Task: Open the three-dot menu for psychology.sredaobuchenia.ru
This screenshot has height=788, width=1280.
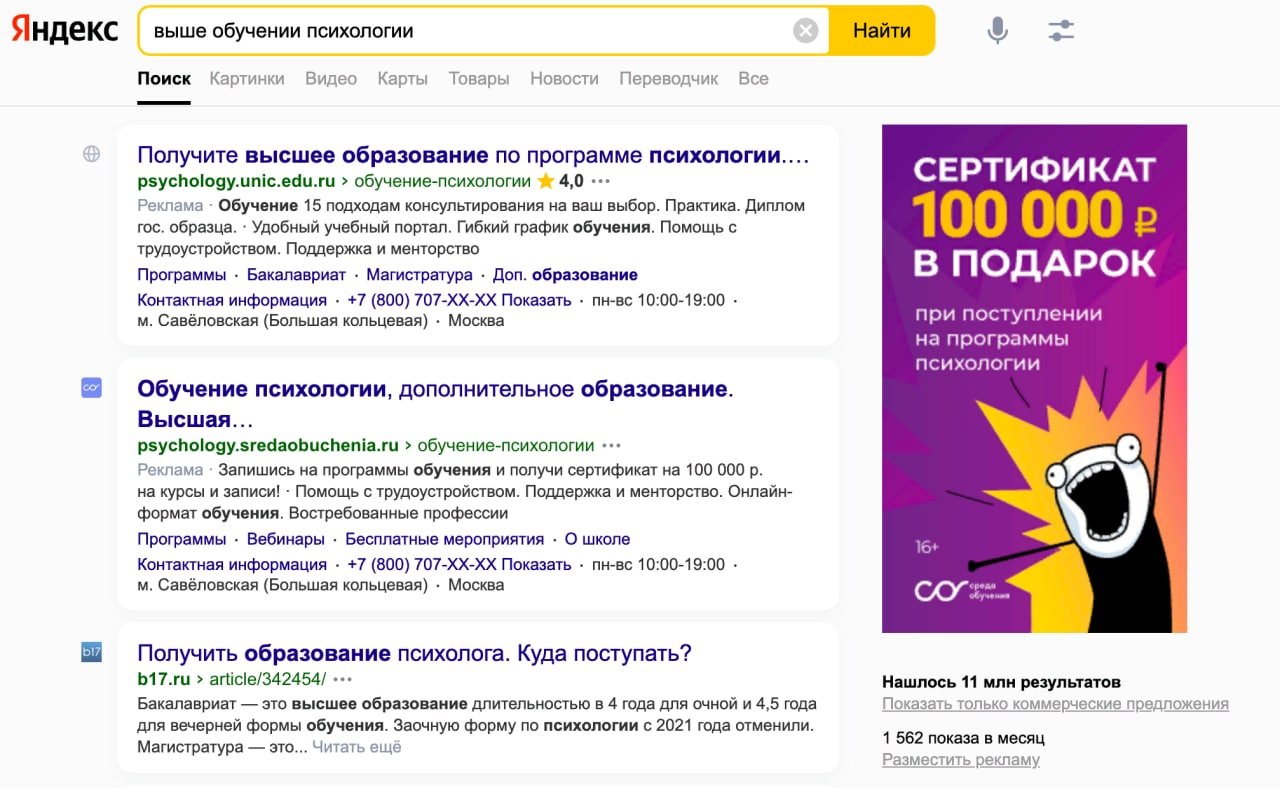Action: coord(611,446)
